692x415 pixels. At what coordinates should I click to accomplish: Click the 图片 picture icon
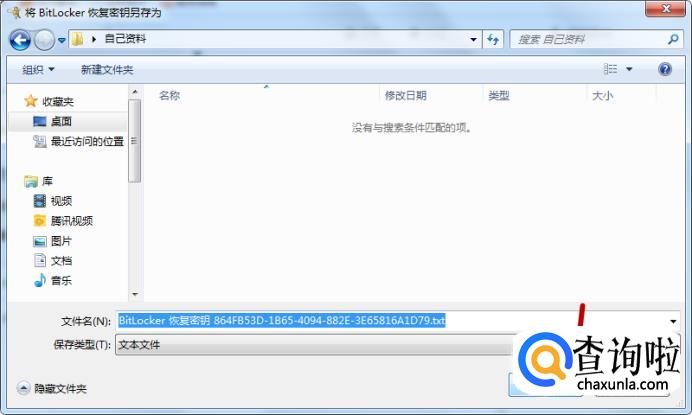click(40, 241)
